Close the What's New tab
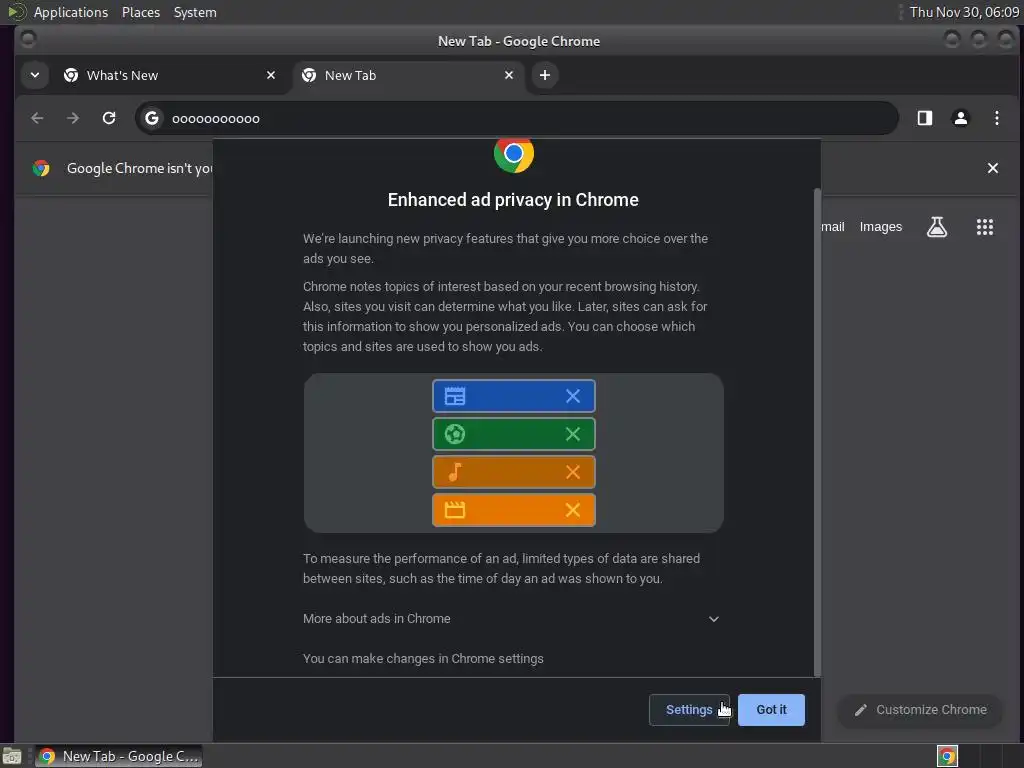The height and width of the screenshot is (768, 1024). 271,75
